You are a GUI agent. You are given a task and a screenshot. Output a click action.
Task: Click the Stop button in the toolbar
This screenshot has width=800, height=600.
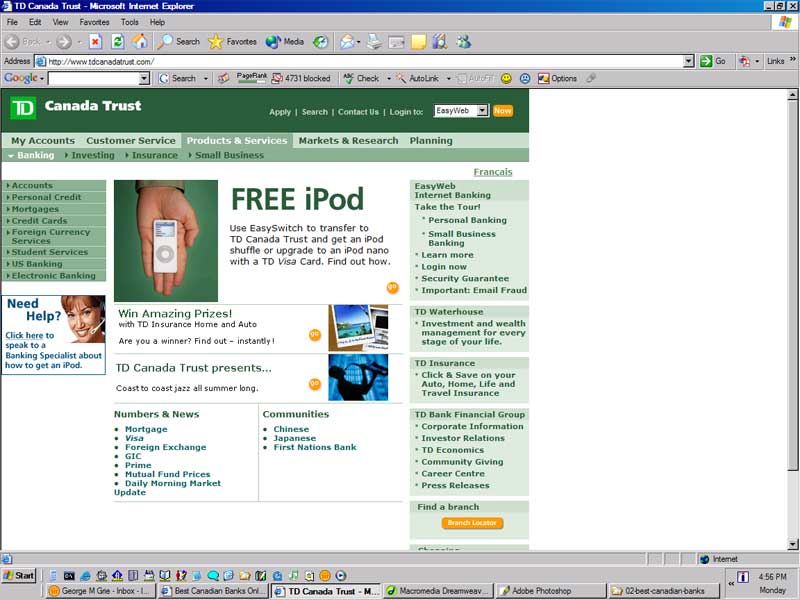(95, 42)
